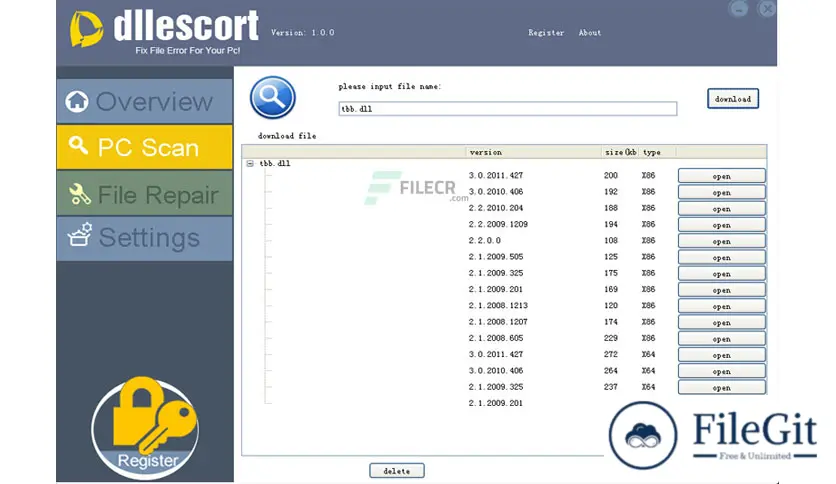836x484 pixels.
Task: Open the Settings tab
Action: [144, 238]
